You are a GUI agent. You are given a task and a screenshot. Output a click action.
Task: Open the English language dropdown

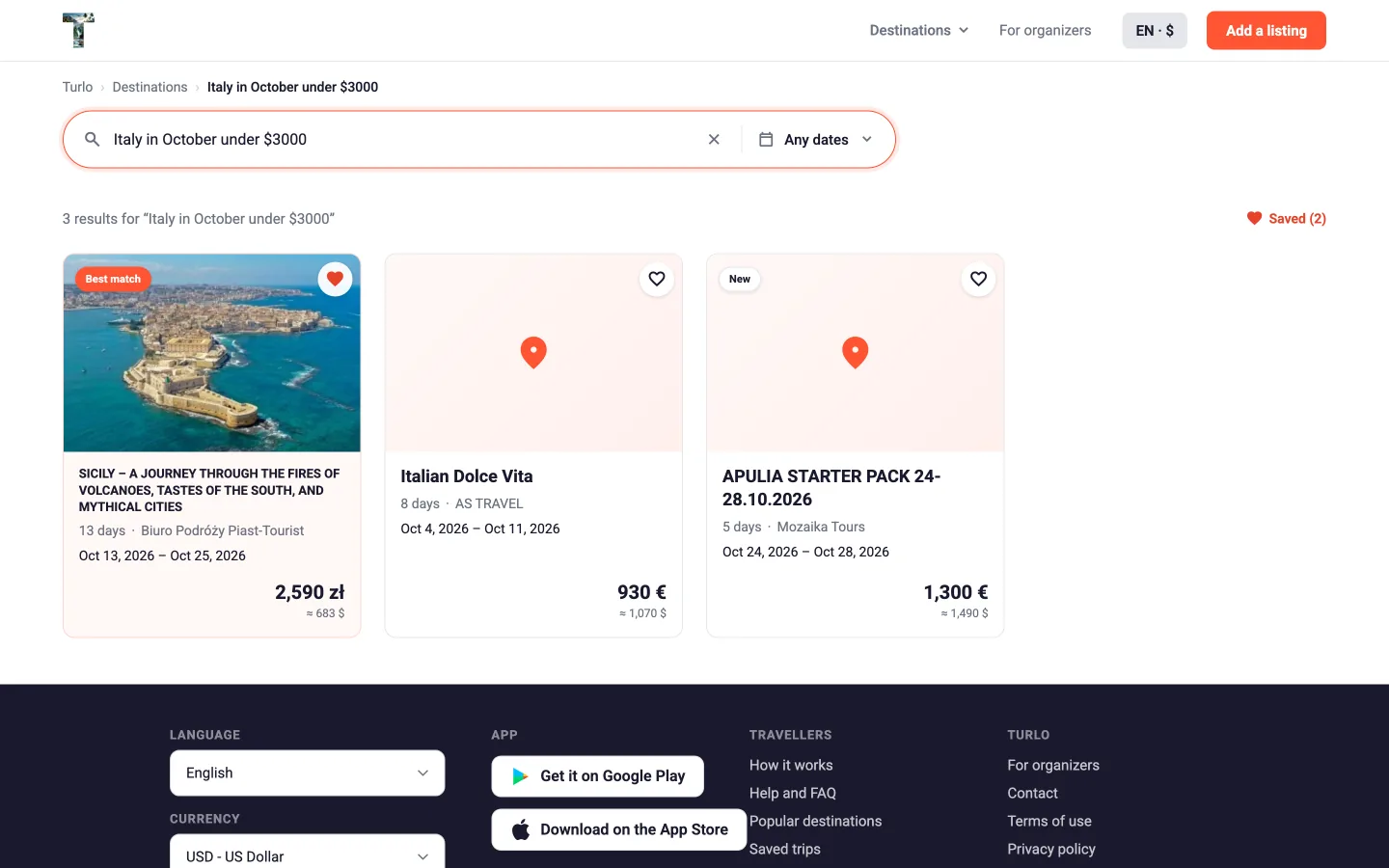[x=307, y=773]
